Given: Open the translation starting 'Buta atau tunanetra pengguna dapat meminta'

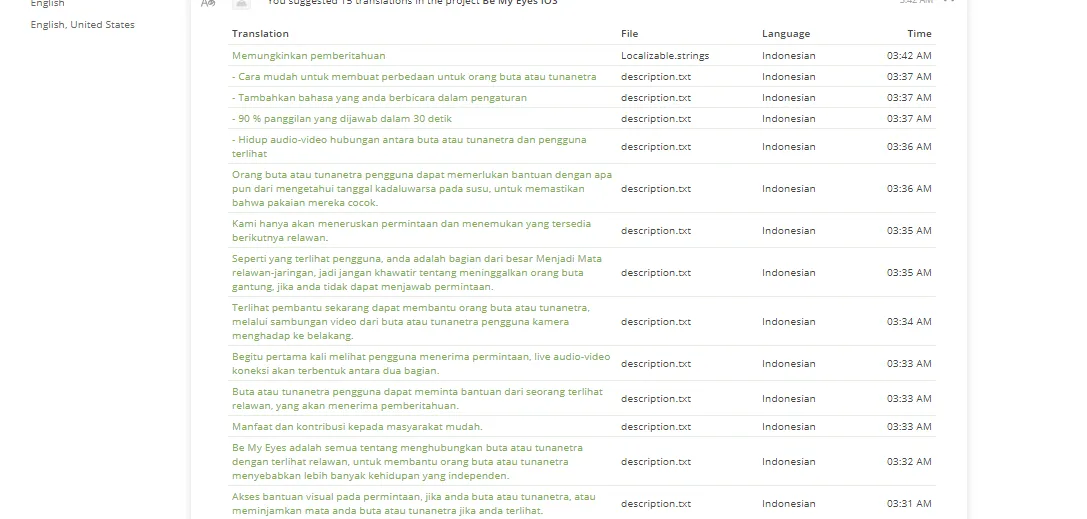Looking at the screenshot, I should pyautogui.click(x=417, y=398).
